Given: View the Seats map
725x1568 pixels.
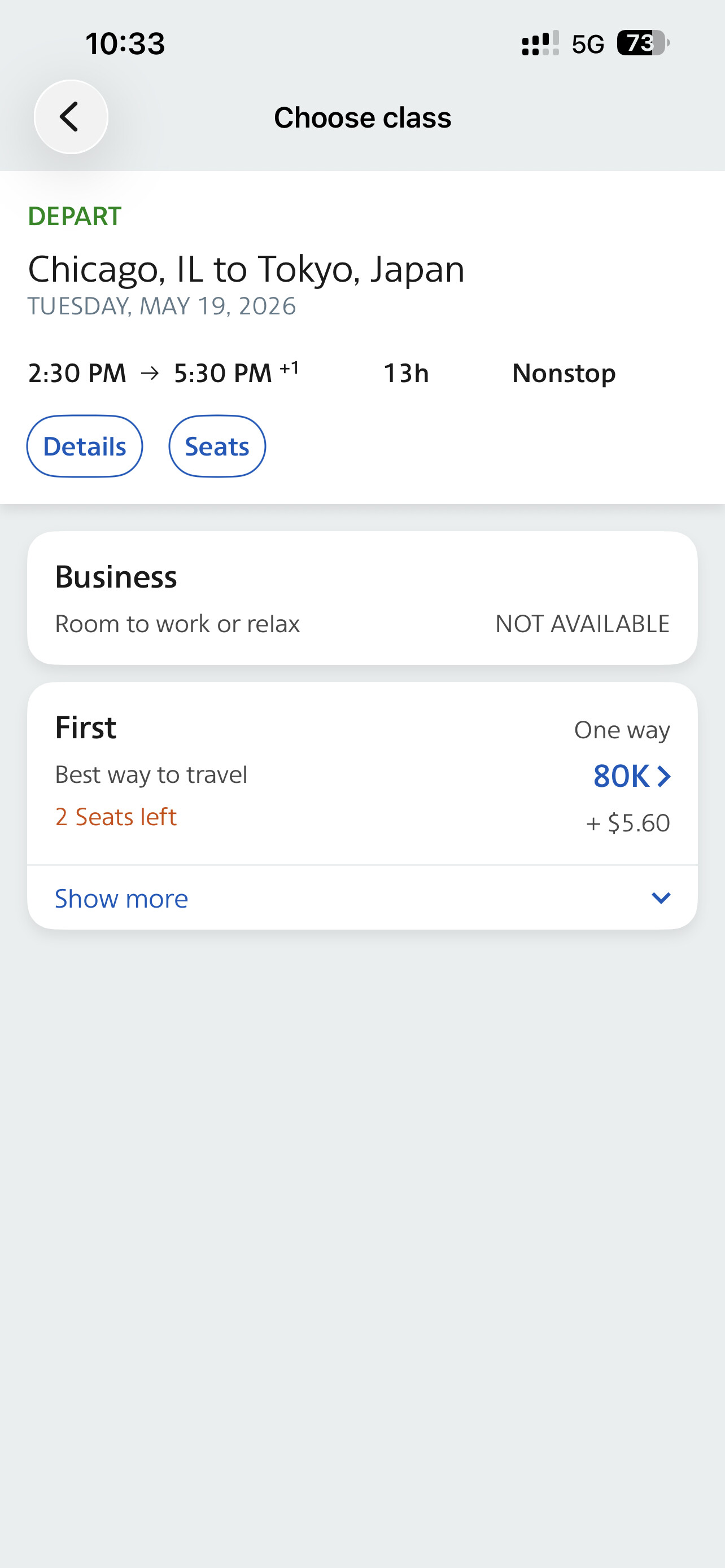Looking at the screenshot, I should 217,446.
